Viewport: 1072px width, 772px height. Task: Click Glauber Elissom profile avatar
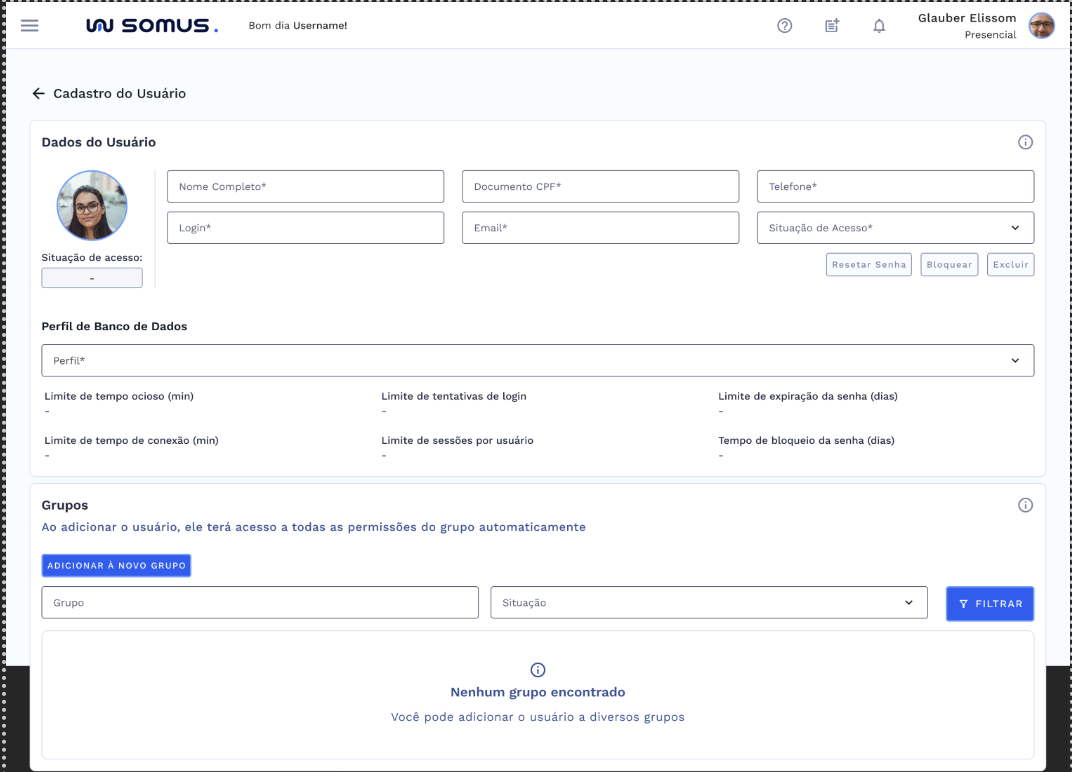(x=1042, y=26)
